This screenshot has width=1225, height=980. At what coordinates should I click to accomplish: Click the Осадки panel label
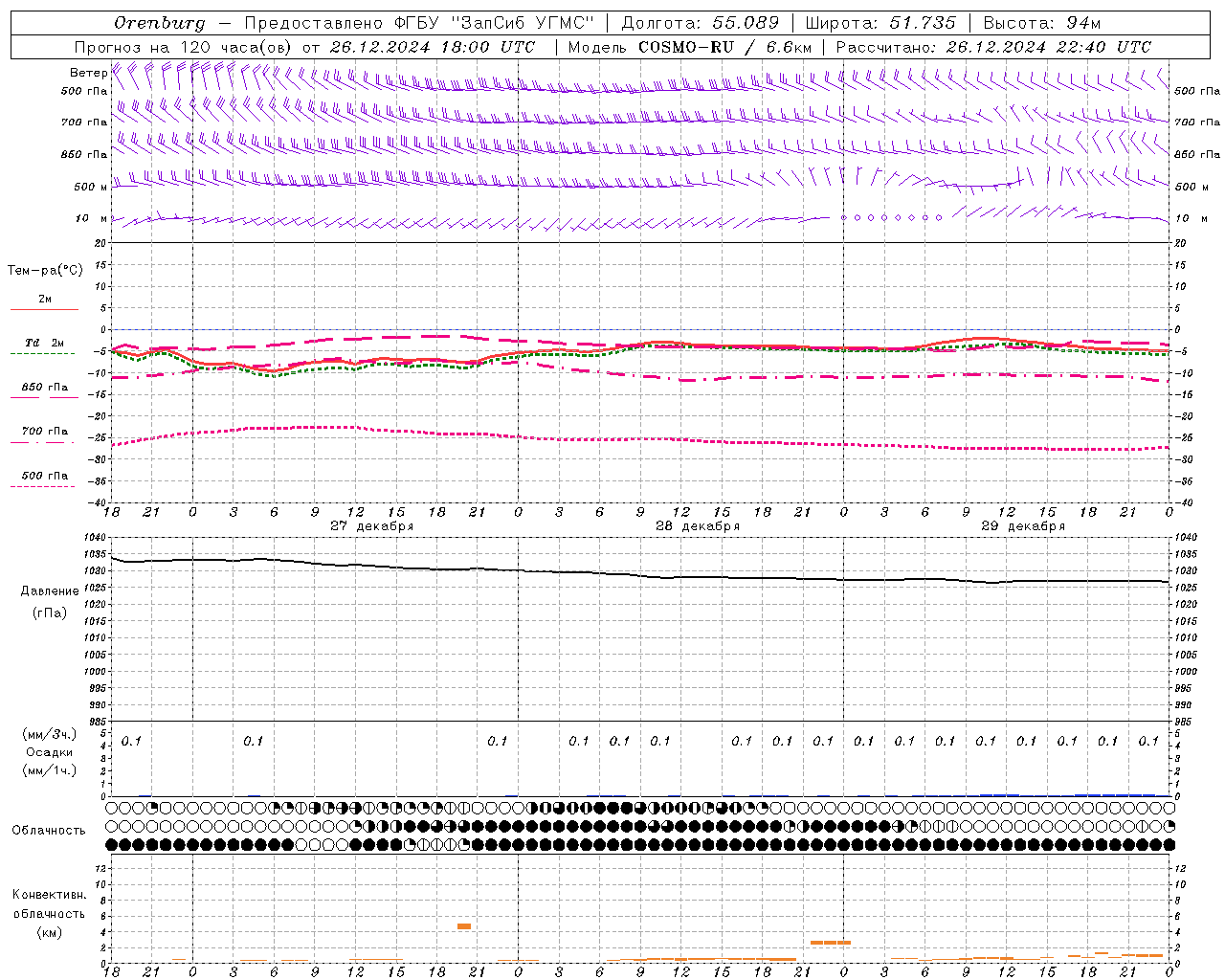click(49, 752)
